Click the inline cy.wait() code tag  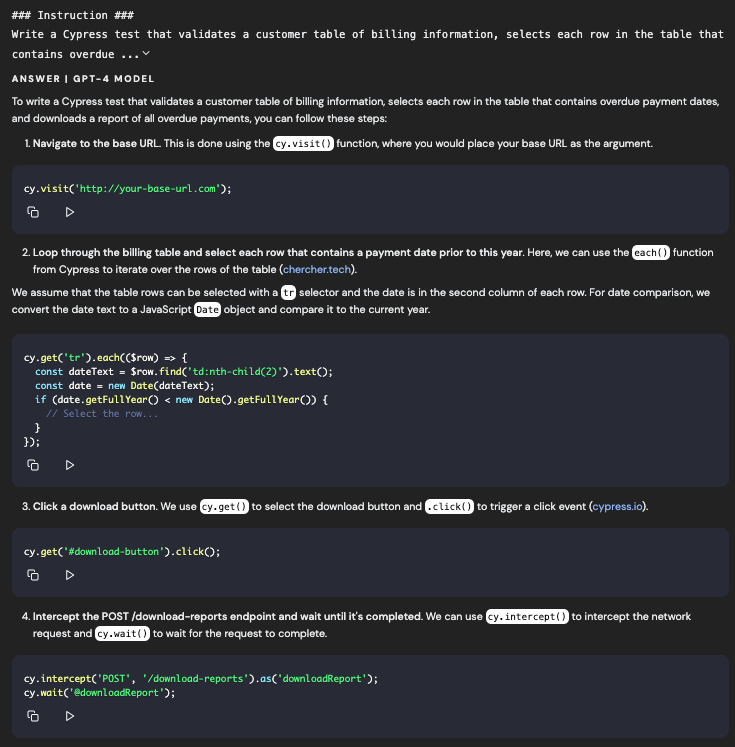(122, 634)
